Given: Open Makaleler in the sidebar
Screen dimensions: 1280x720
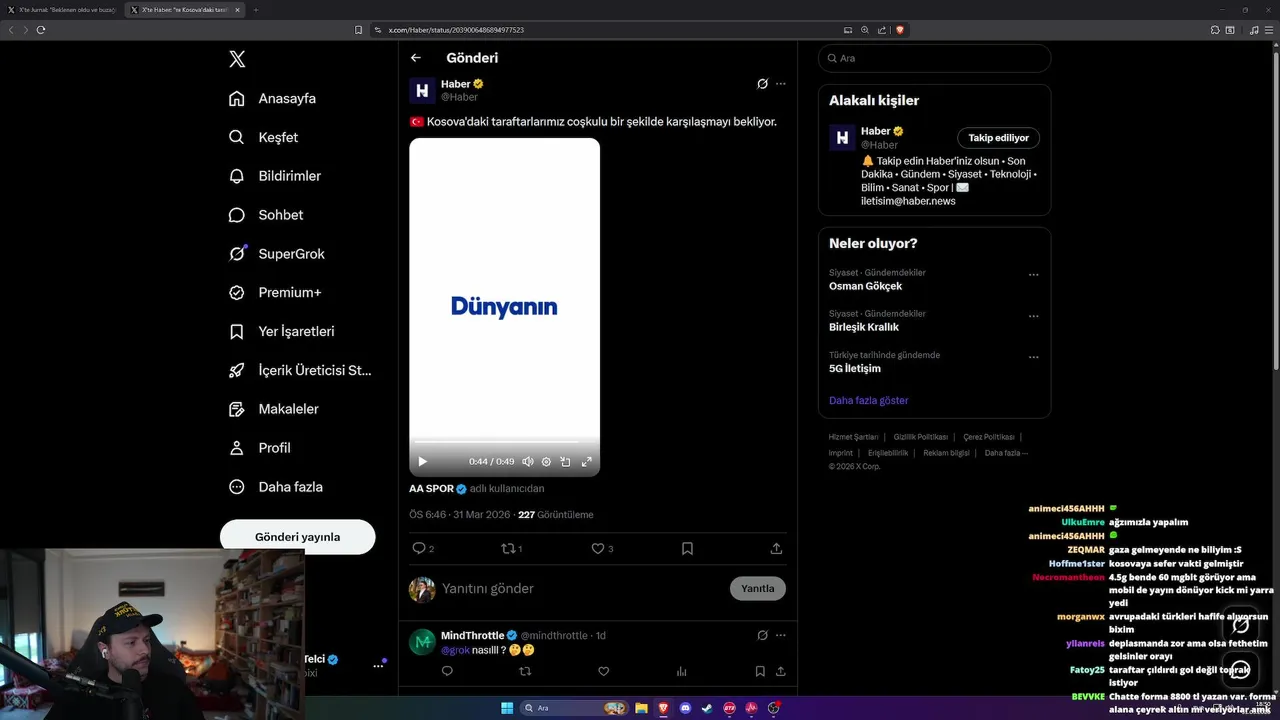Looking at the screenshot, I should point(274,409).
